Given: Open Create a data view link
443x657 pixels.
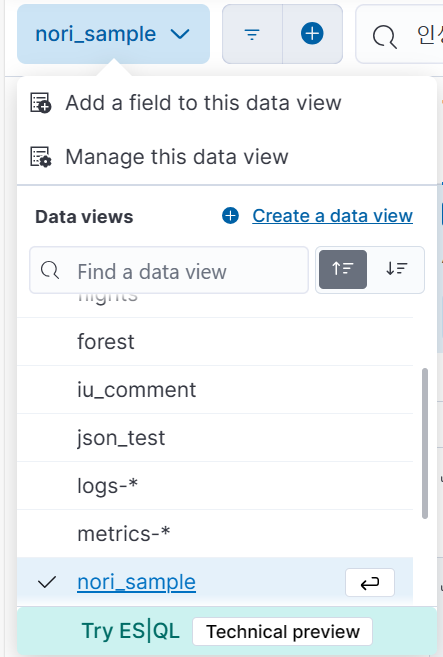Looking at the screenshot, I should click(x=332, y=216).
